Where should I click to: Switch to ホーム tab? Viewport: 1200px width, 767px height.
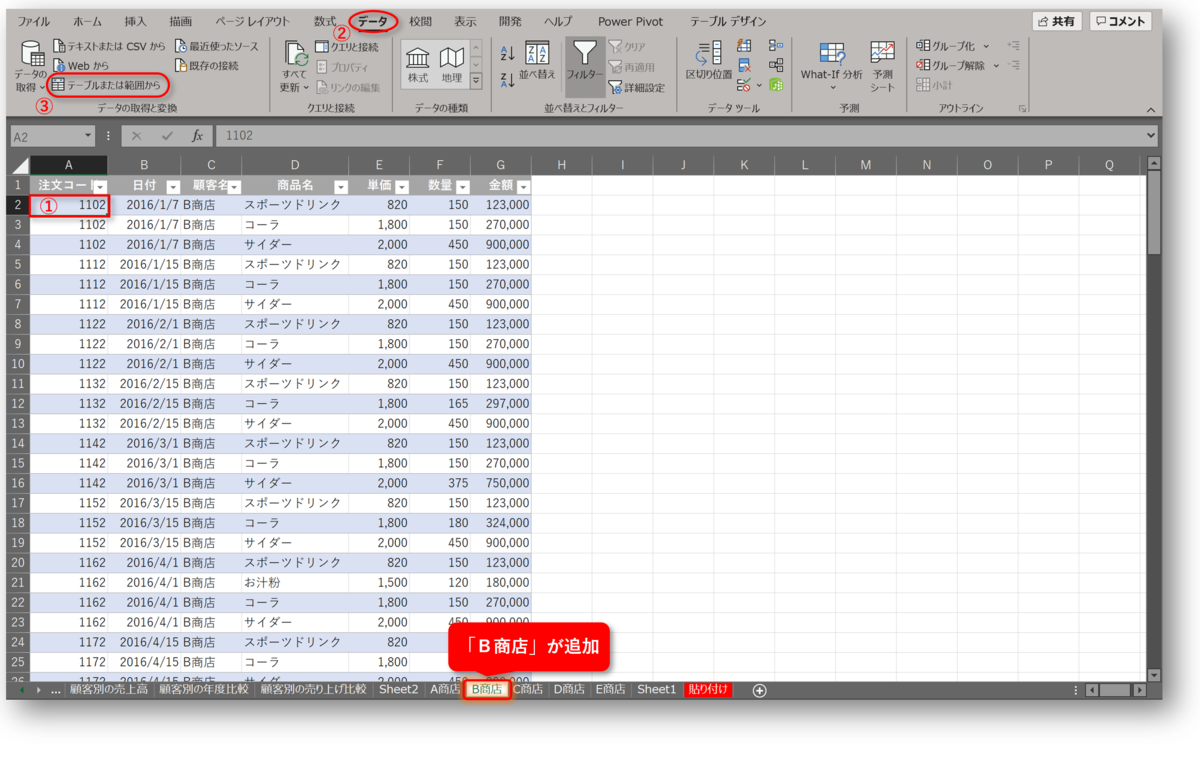pos(88,21)
